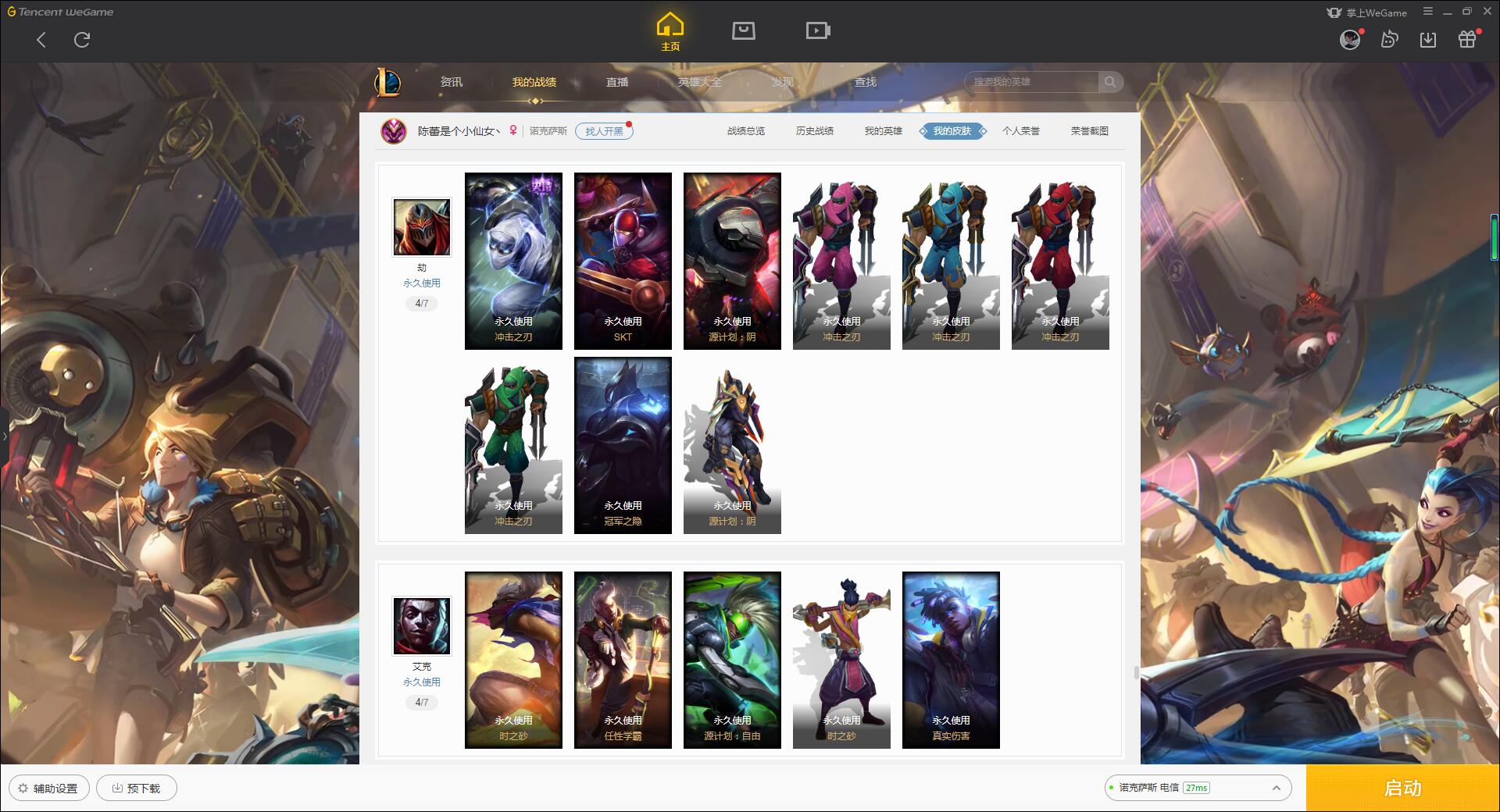Switch to 战绩总览 sub-tab
This screenshot has height=812, width=1500.
[x=746, y=131]
